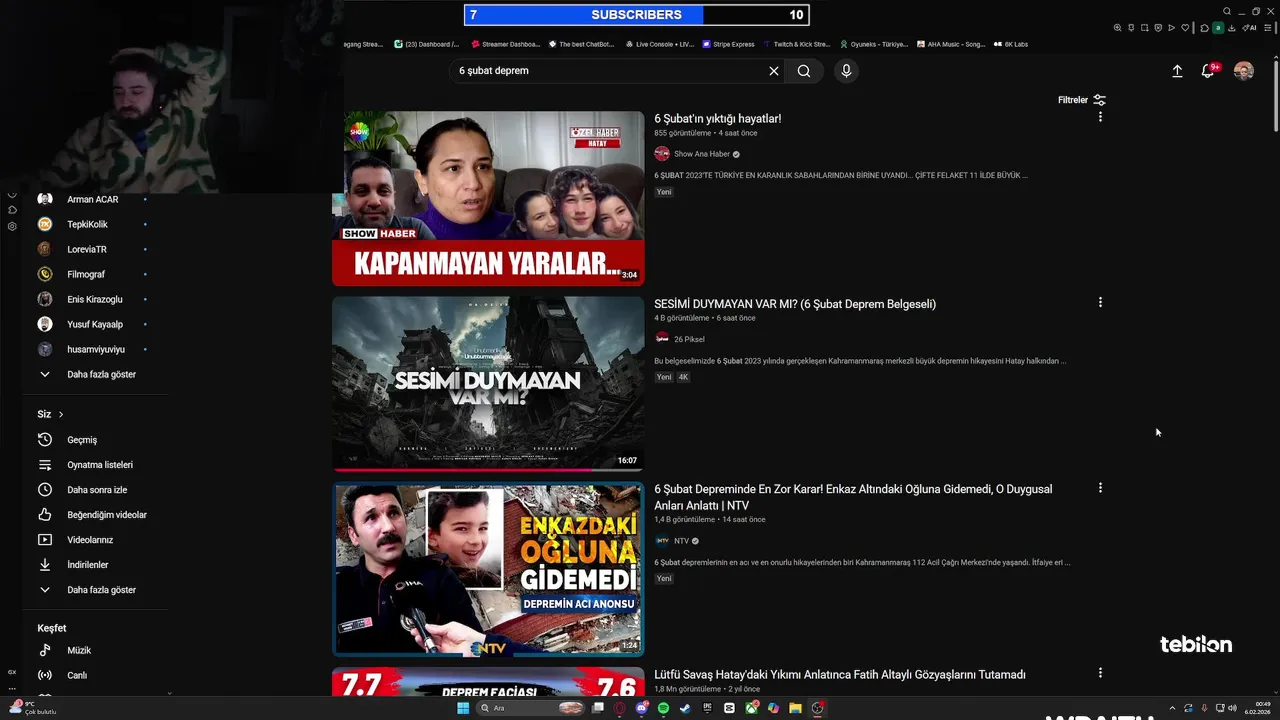Open the account avatar menu
1280x720 pixels.
(1244, 71)
